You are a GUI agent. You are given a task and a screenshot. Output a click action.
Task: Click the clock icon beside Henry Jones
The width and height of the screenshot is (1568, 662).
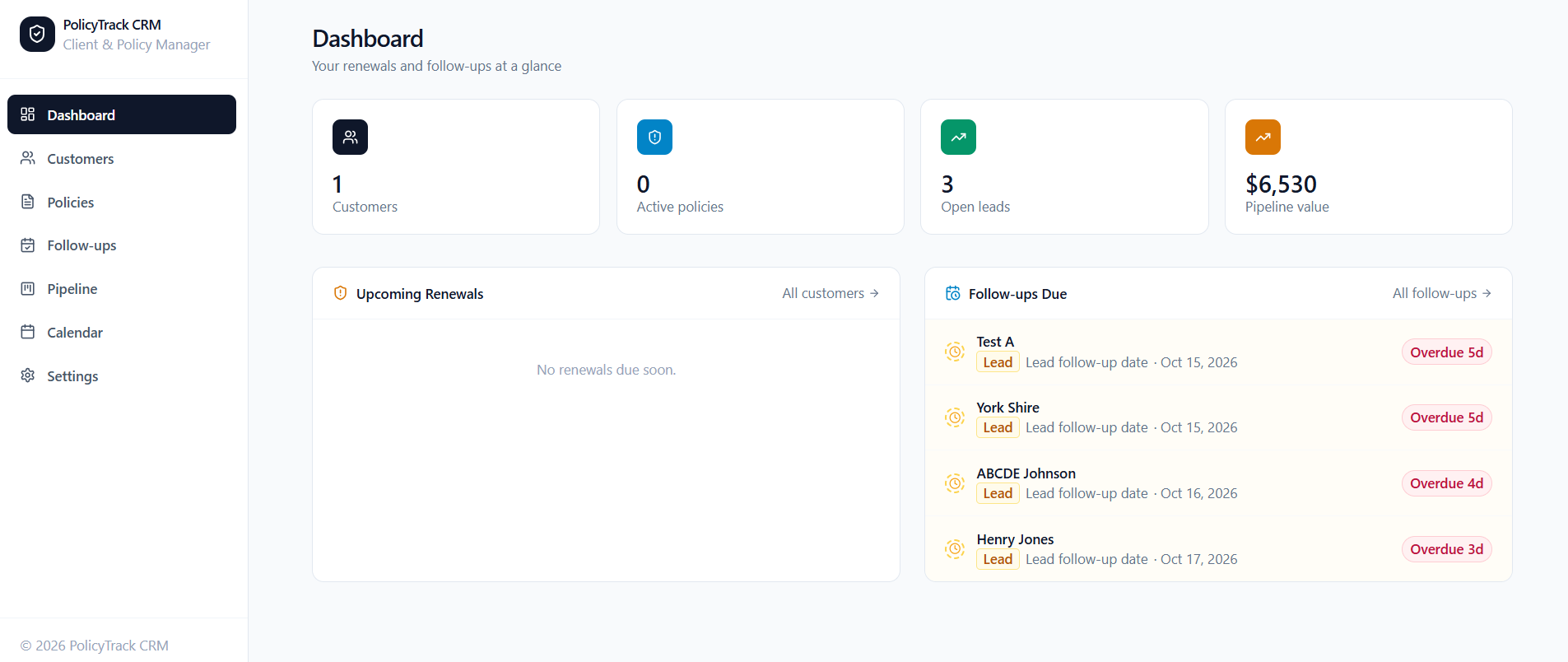955,549
